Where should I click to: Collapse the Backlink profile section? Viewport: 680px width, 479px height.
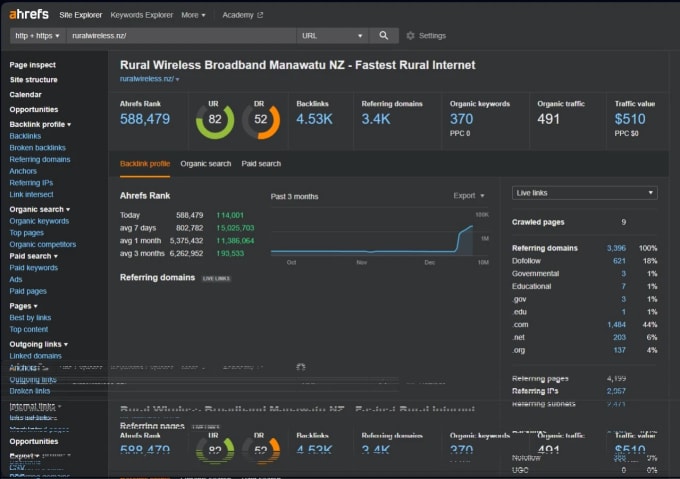click(x=40, y=124)
